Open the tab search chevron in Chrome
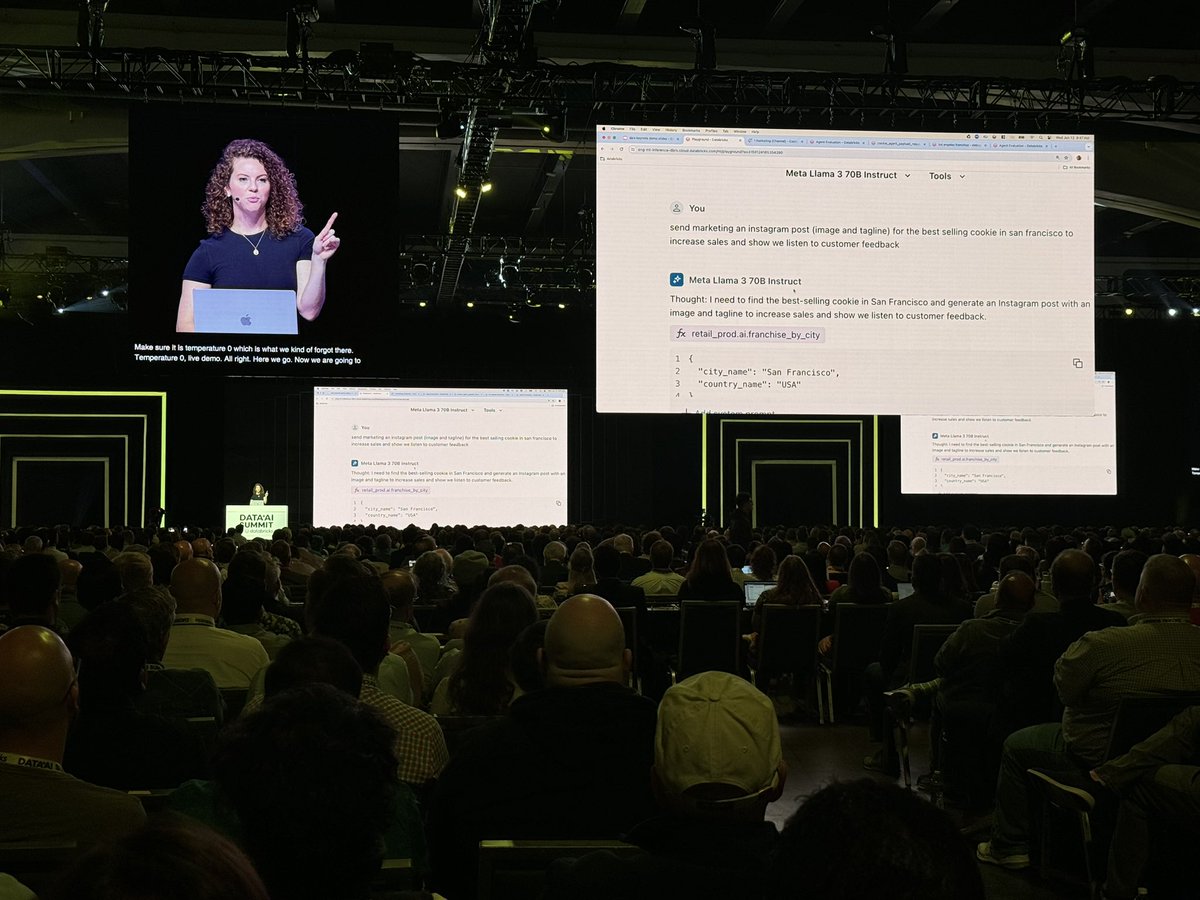The width and height of the screenshot is (1200, 900). 1089,146
